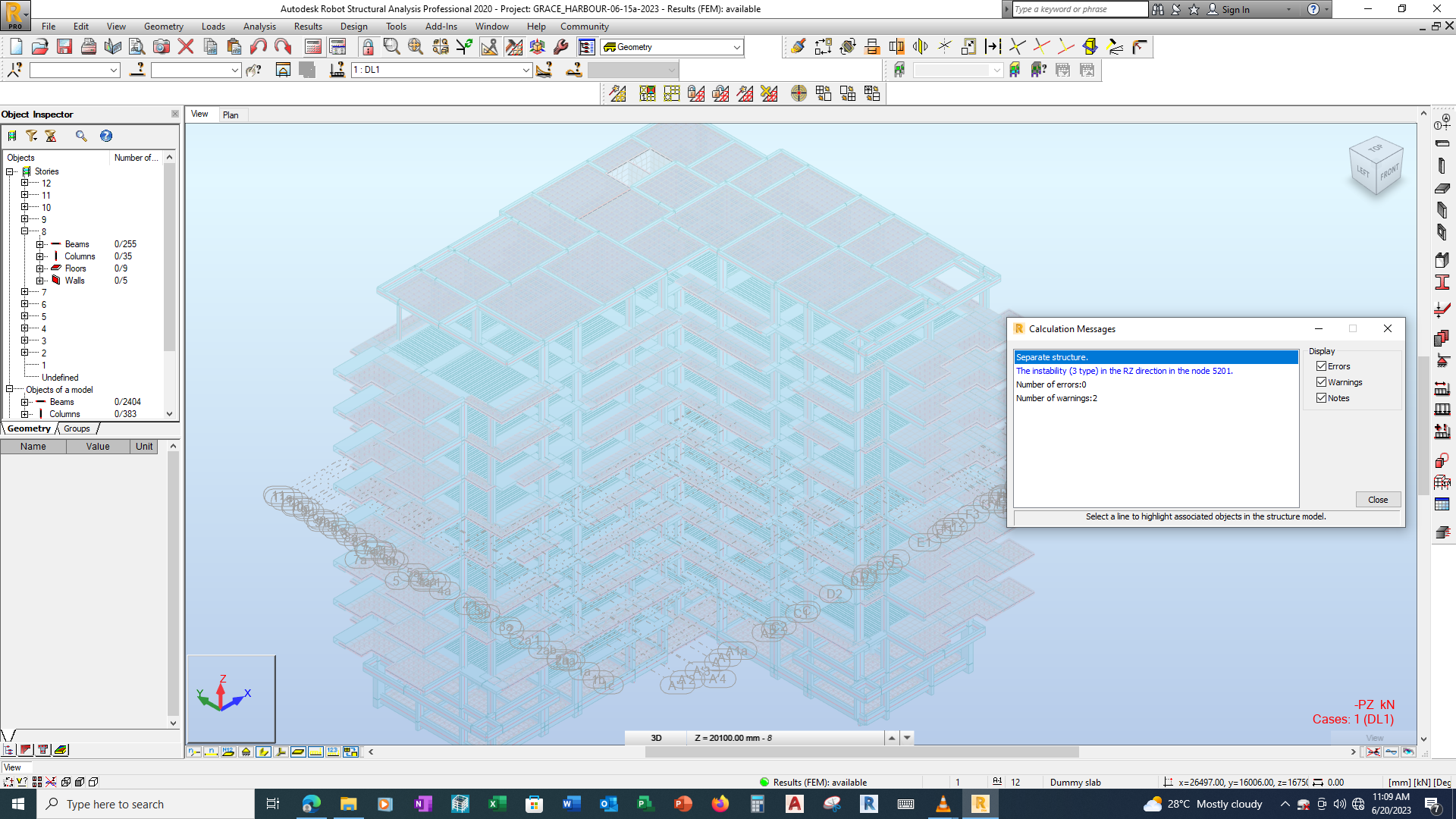Click the red X Delete icon

pyautogui.click(x=186, y=47)
